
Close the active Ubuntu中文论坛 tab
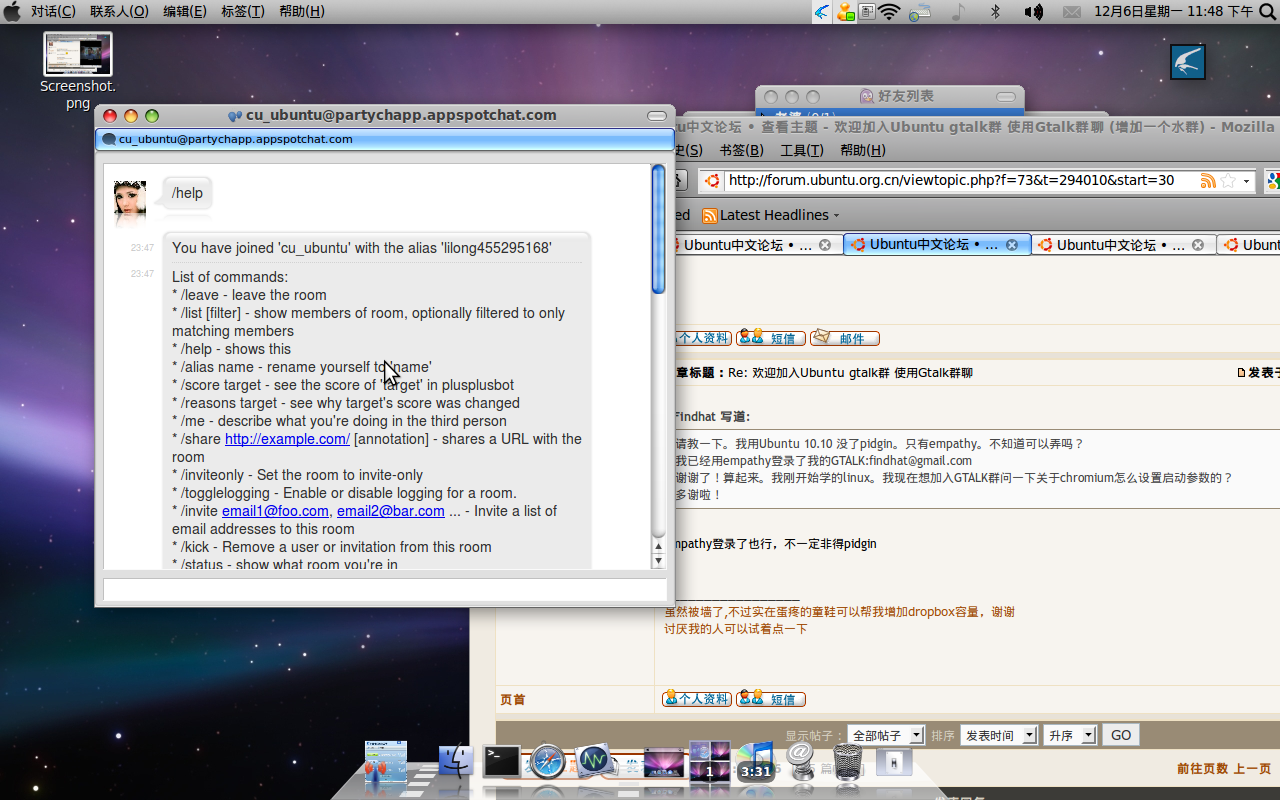1011,245
